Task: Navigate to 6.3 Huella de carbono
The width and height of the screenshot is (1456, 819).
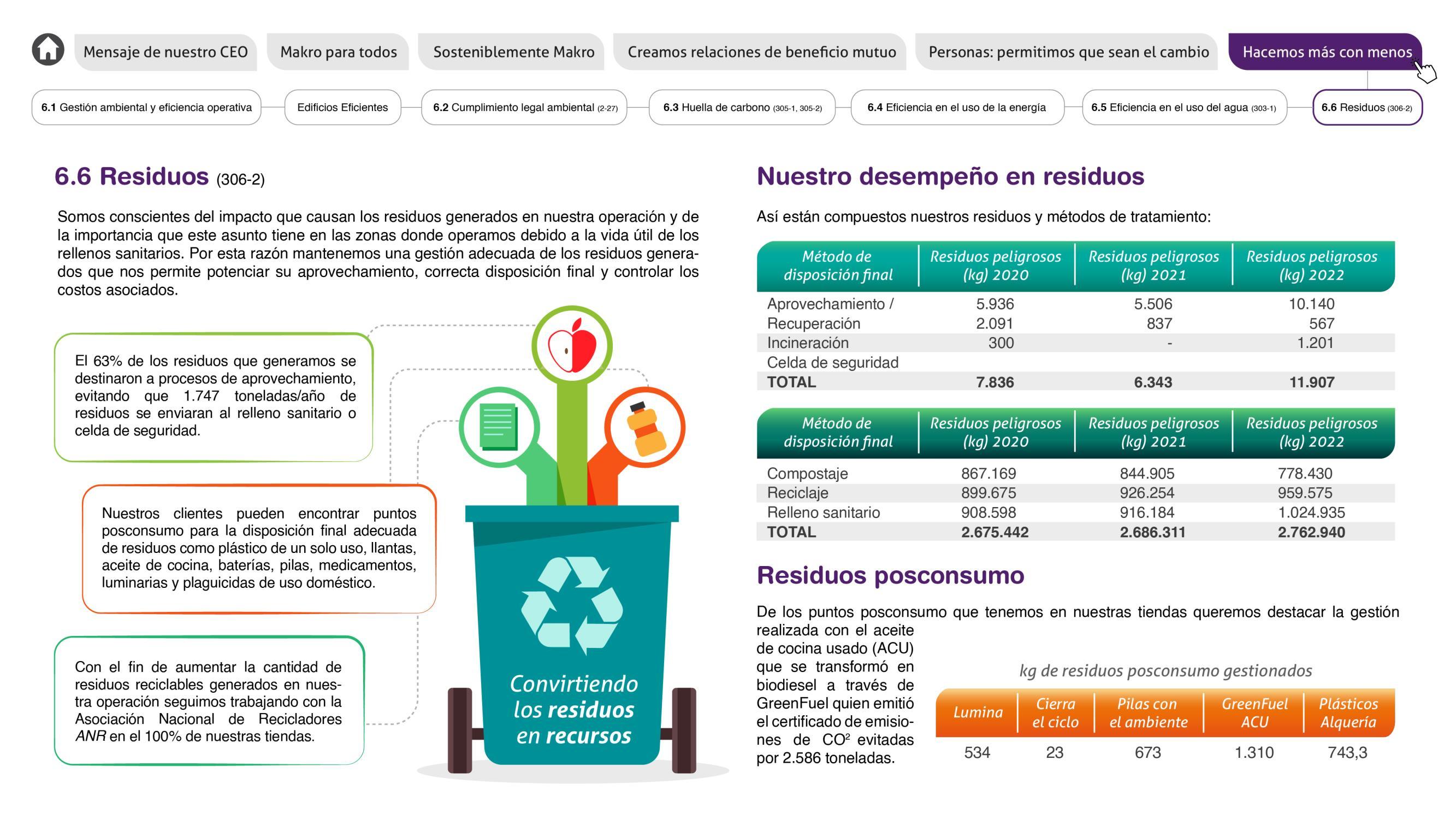Action: [x=742, y=108]
